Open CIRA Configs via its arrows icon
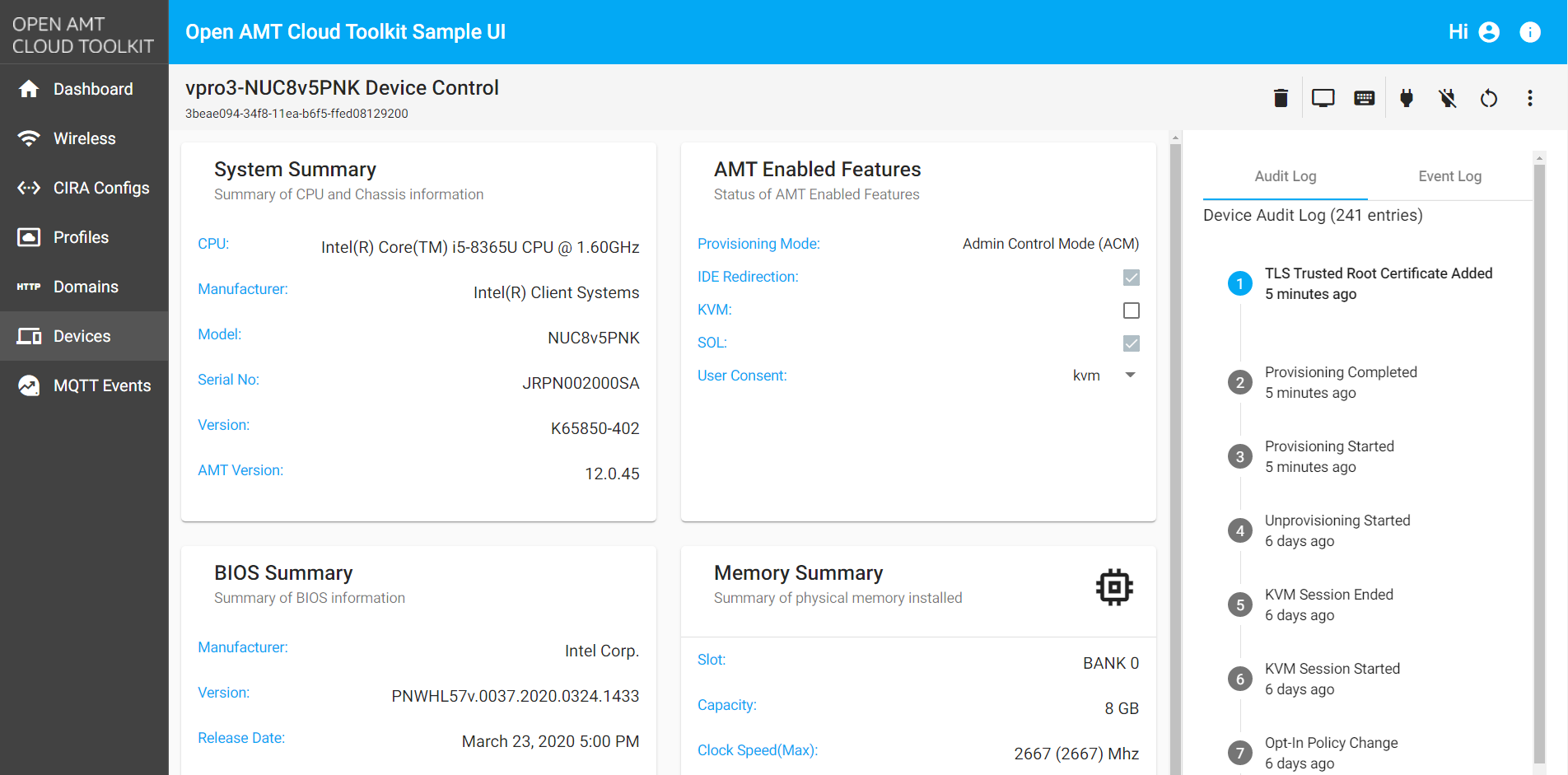1568x775 pixels. (x=29, y=188)
